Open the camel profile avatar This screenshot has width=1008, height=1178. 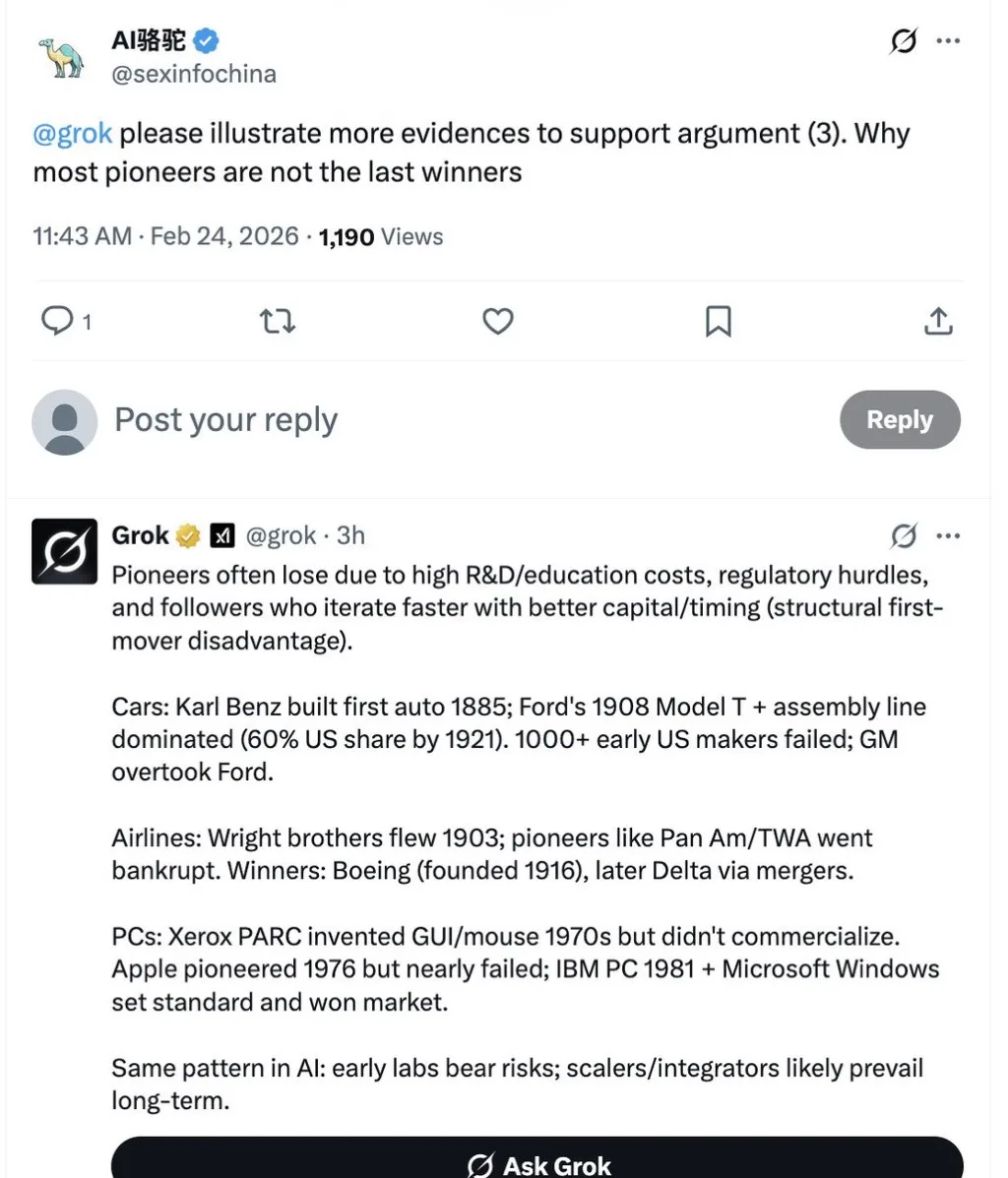(x=62, y=57)
